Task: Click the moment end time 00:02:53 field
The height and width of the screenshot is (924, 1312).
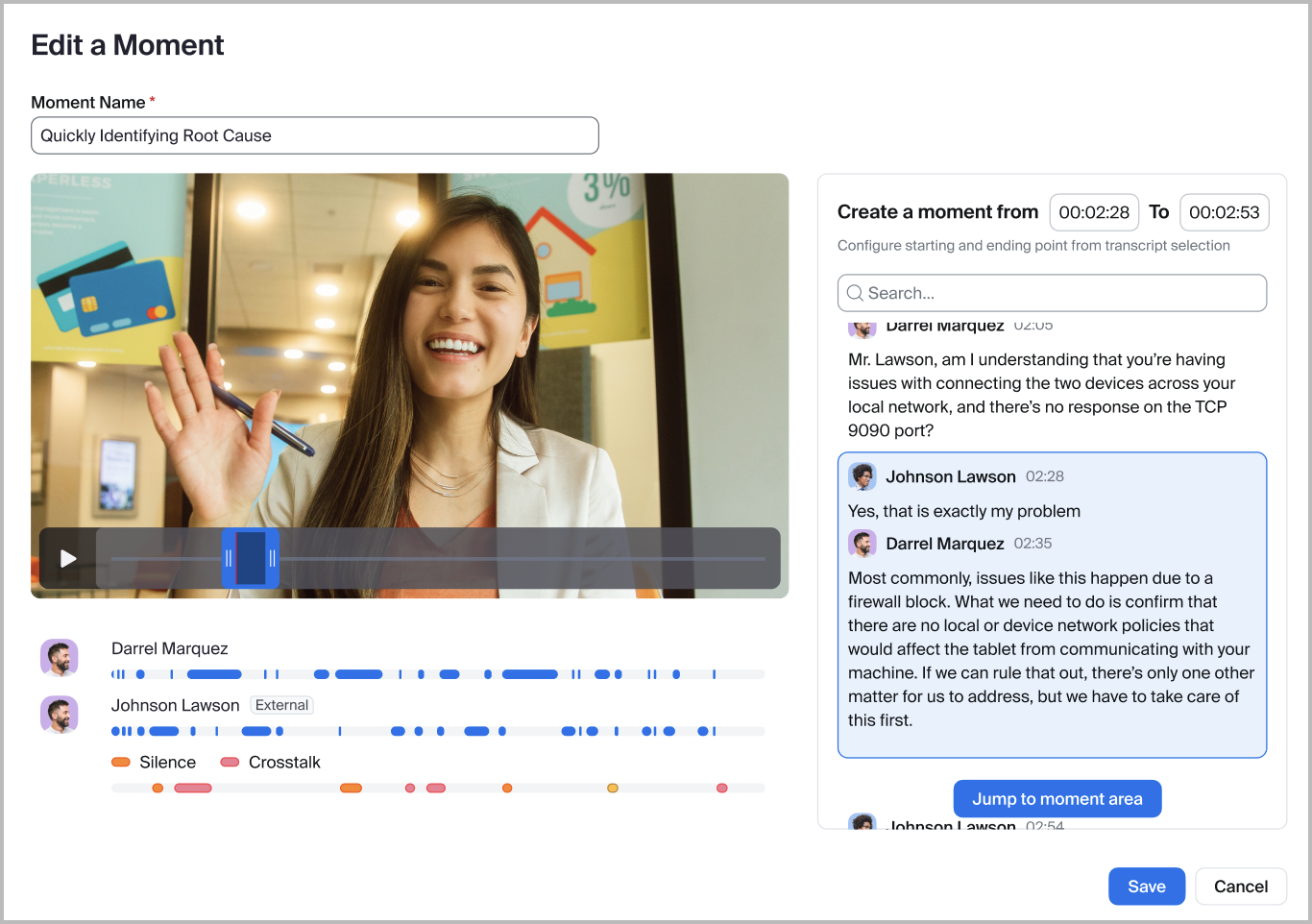Action: tap(1224, 212)
